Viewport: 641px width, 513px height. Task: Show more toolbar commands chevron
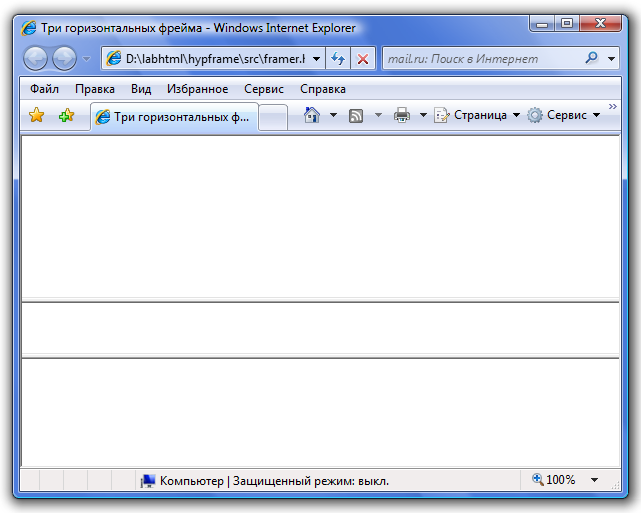(612, 107)
